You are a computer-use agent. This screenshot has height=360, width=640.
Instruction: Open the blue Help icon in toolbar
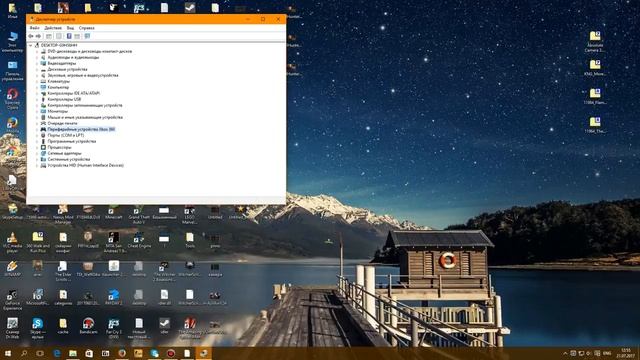coord(69,36)
